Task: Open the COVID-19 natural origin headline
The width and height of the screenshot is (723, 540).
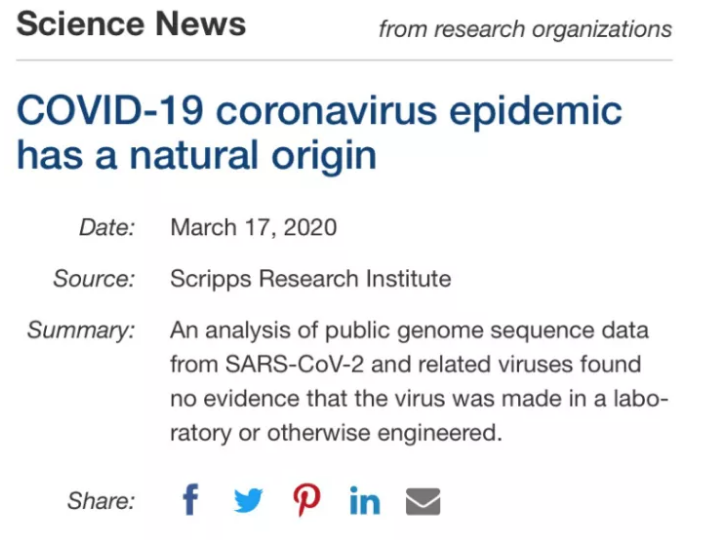Action: click(x=319, y=132)
